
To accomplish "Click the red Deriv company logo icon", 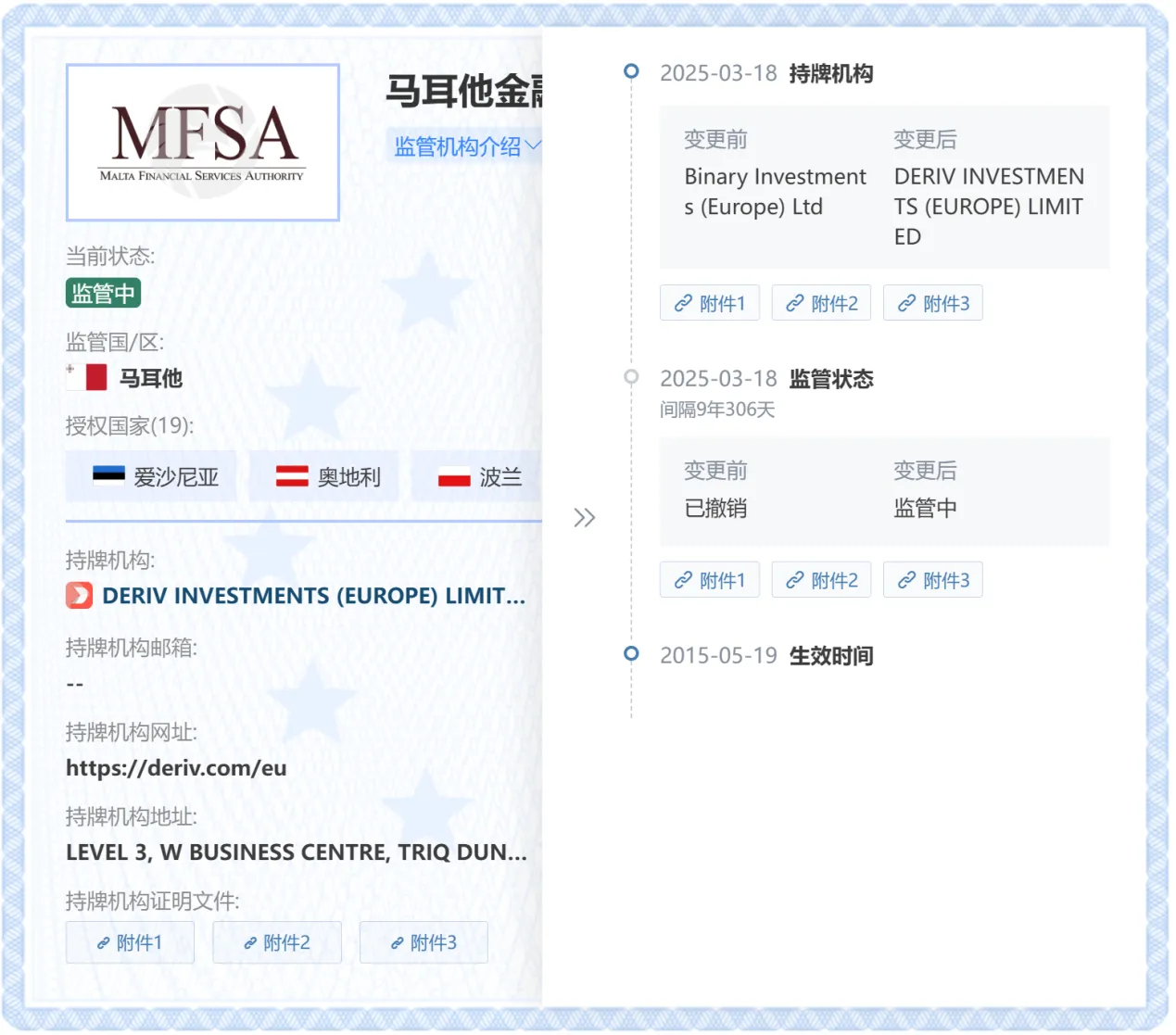I will [x=80, y=595].
